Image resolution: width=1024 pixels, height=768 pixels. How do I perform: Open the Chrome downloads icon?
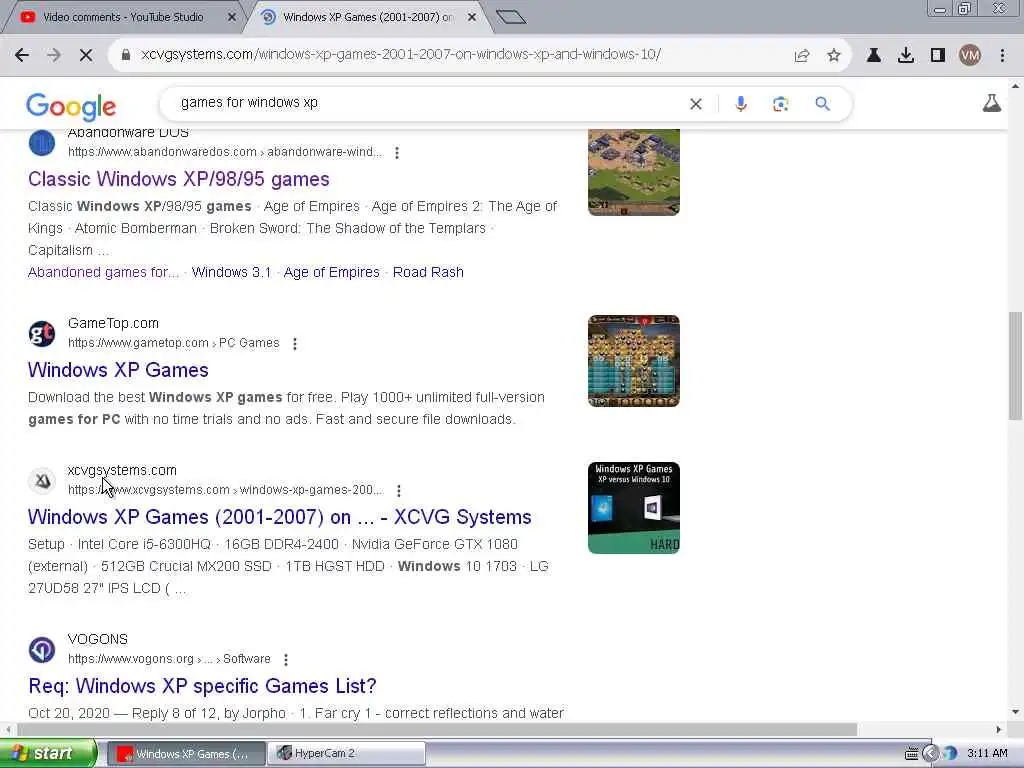(906, 56)
